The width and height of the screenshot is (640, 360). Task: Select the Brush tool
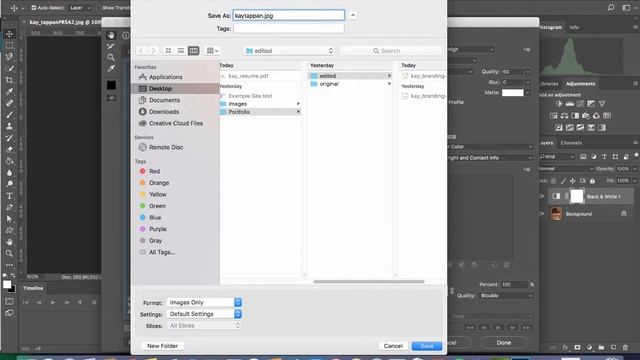(9, 115)
